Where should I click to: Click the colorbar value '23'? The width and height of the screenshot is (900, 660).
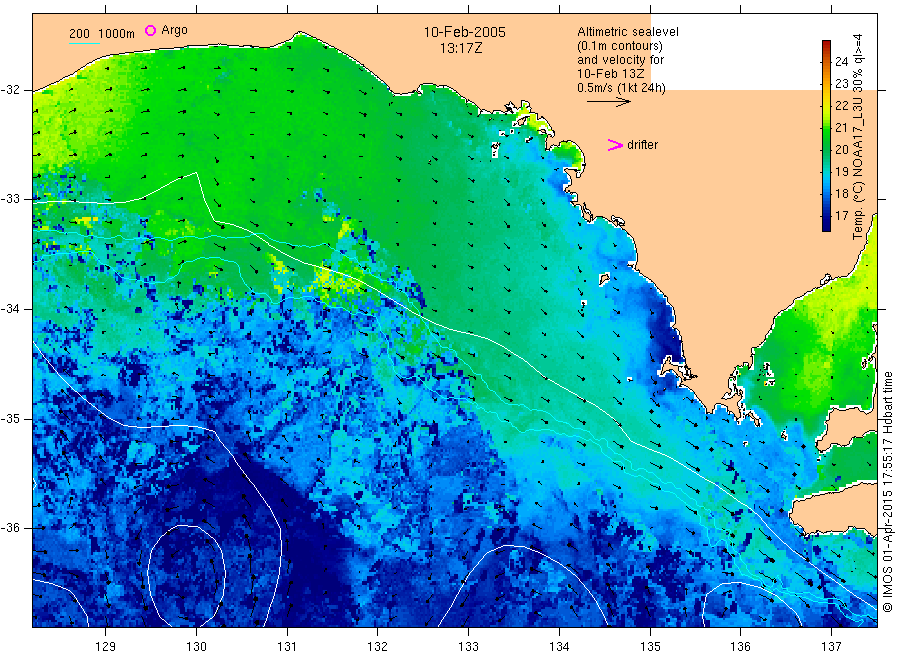click(841, 84)
